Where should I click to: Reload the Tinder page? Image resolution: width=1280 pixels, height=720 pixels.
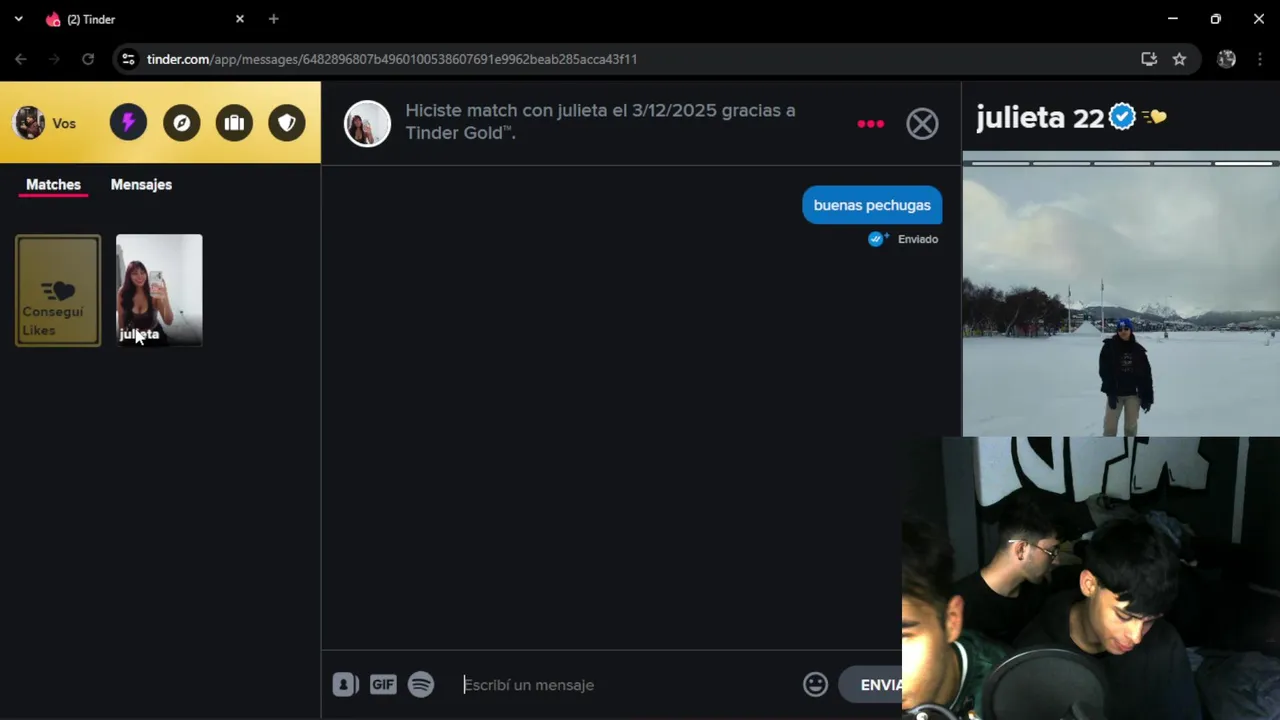[88, 59]
